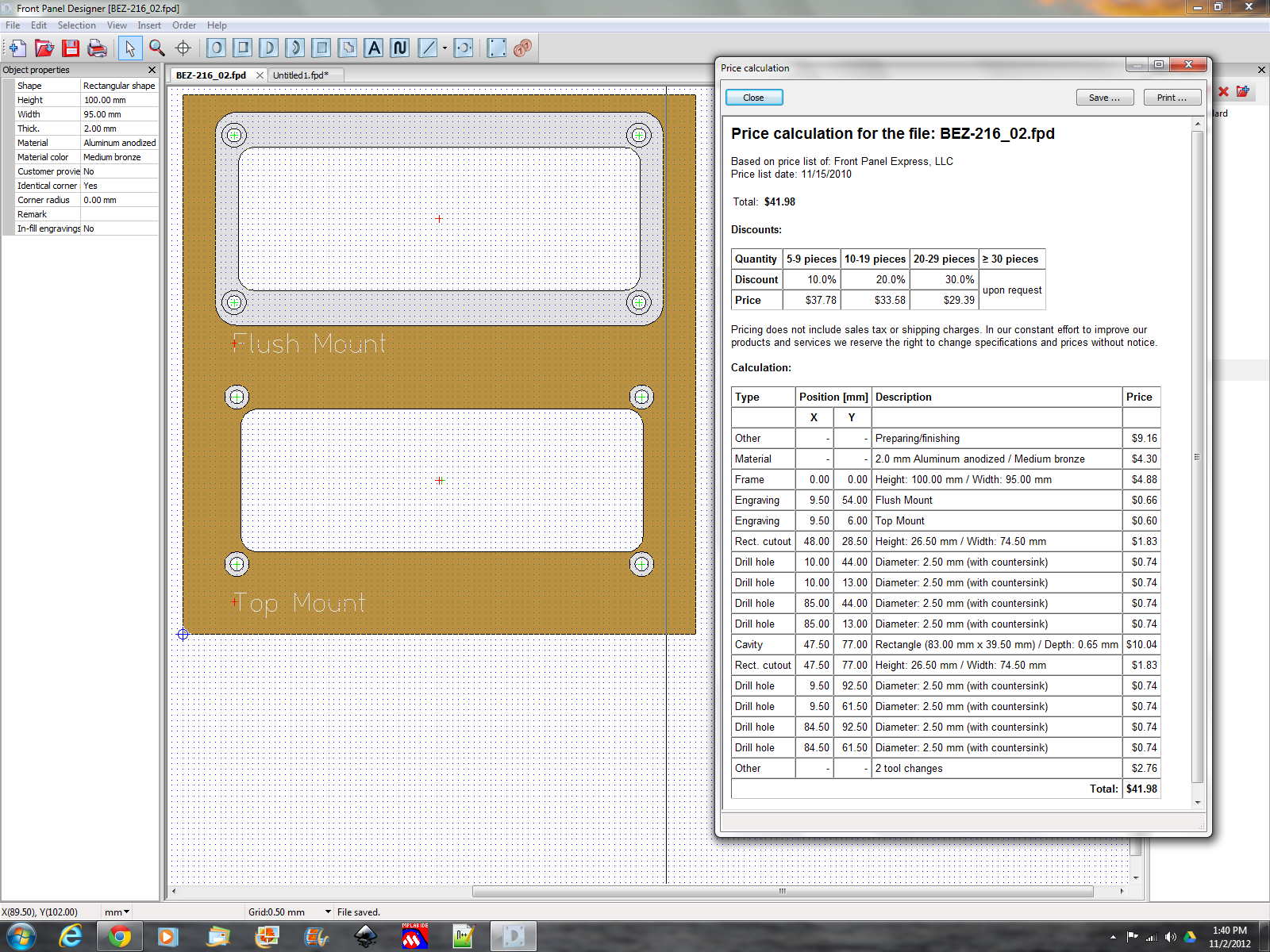Select the text engraving A tool
The image size is (1270, 952).
(x=374, y=48)
